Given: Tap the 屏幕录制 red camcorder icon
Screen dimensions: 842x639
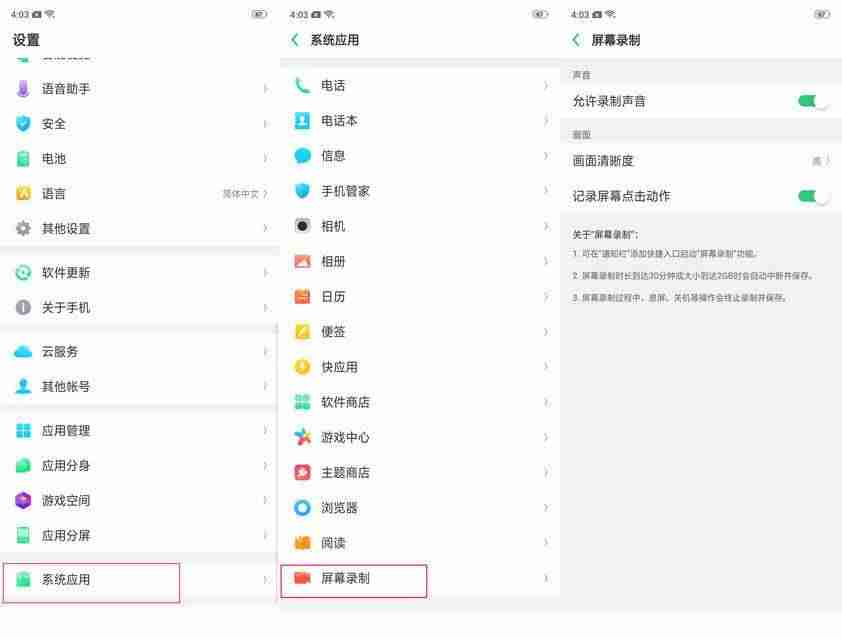Looking at the screenshot, I should (302, 578).
